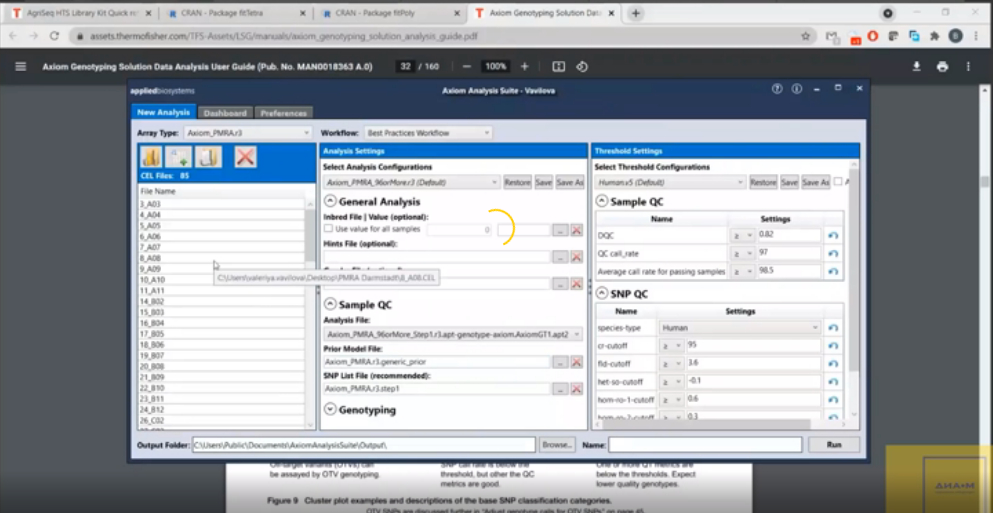Clear the Inbred File with its red X
The height and width of the screenshot is (513, 993).
click(x=576, y=230)
